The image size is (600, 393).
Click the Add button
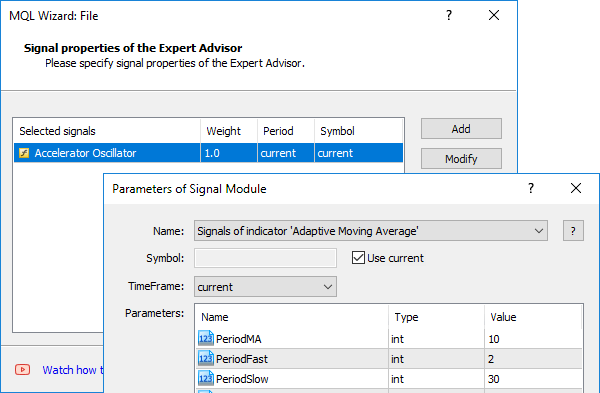tap(461, 129)
